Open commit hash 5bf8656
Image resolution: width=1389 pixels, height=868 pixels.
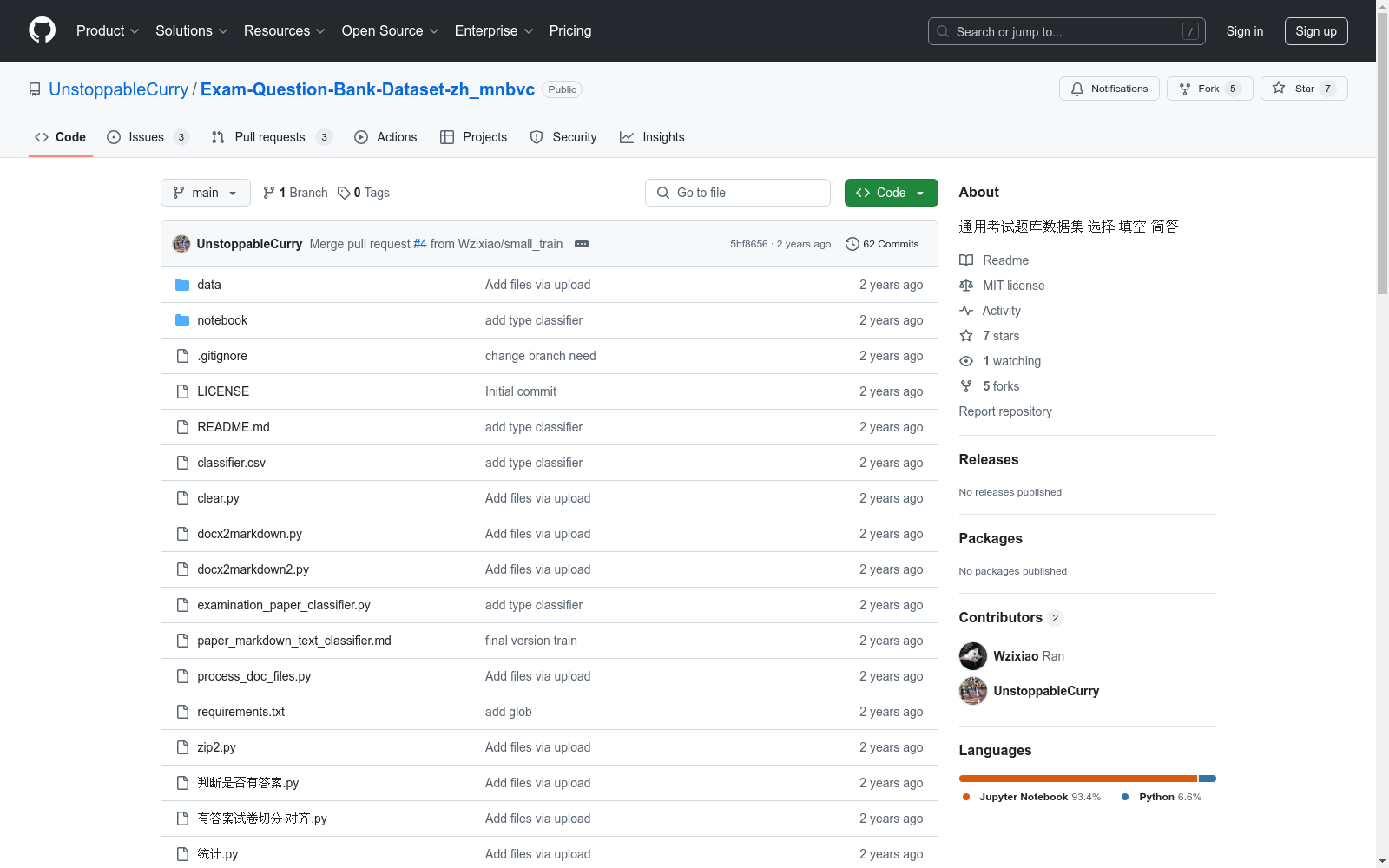click(x=749, y=244)
